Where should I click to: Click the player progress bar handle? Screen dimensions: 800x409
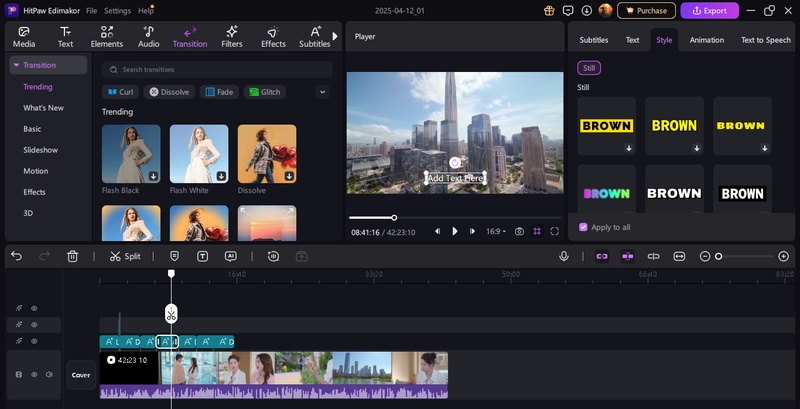point(394,218)
